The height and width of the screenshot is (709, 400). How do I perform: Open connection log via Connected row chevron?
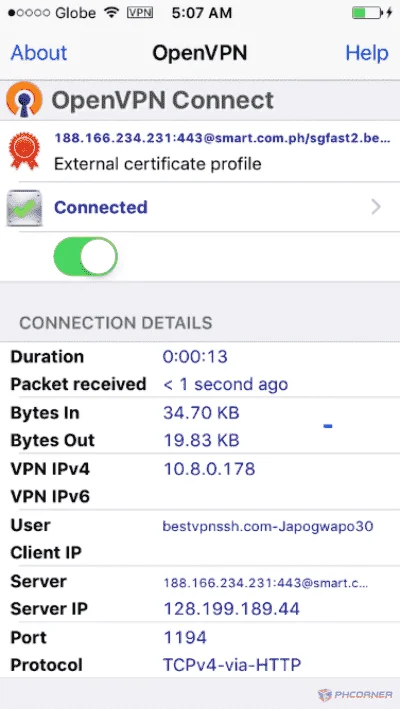[376, 208]
